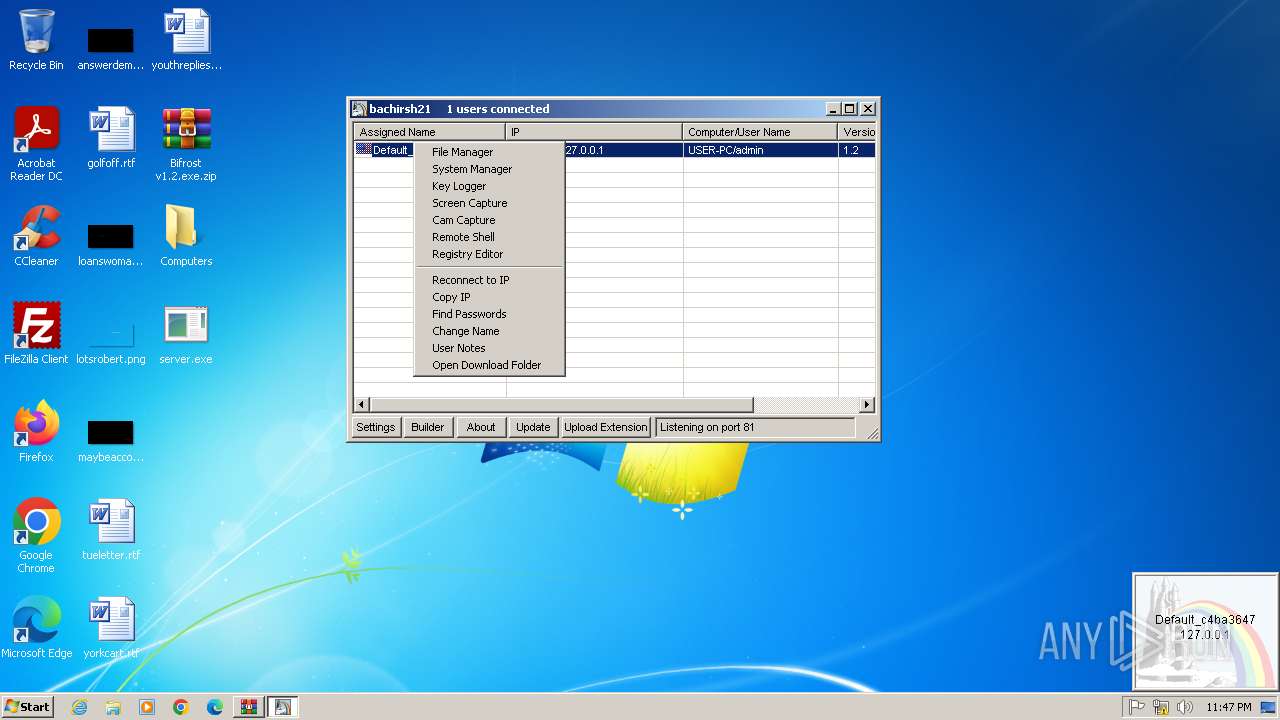Image resolution: width=1280 pixels, height=720 pixels.
Task: Select answerdem desktop file icon
Action: tap(111, 48)
